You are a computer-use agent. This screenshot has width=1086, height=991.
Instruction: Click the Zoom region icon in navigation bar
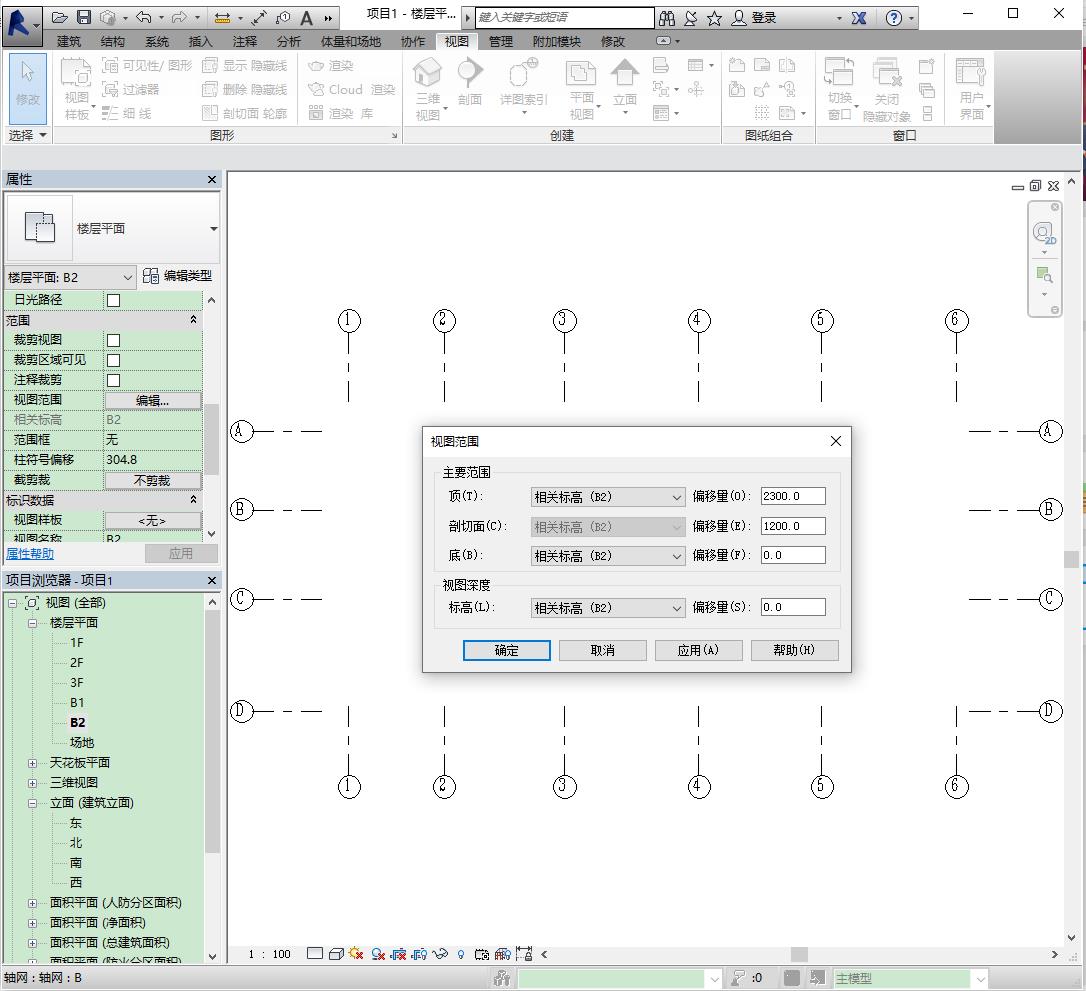[1044, 274]
